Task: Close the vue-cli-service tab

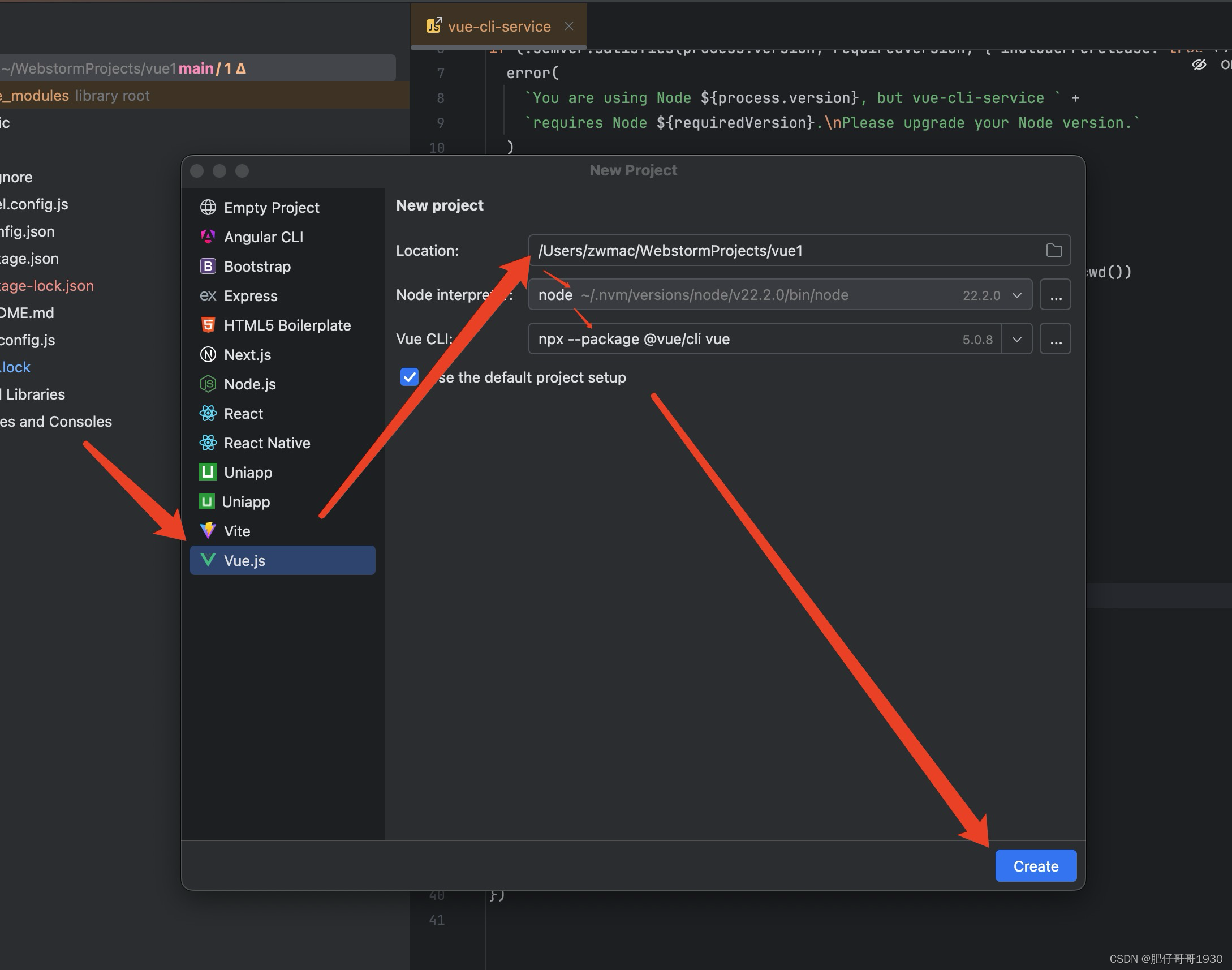Action: [x=568, y=26]
